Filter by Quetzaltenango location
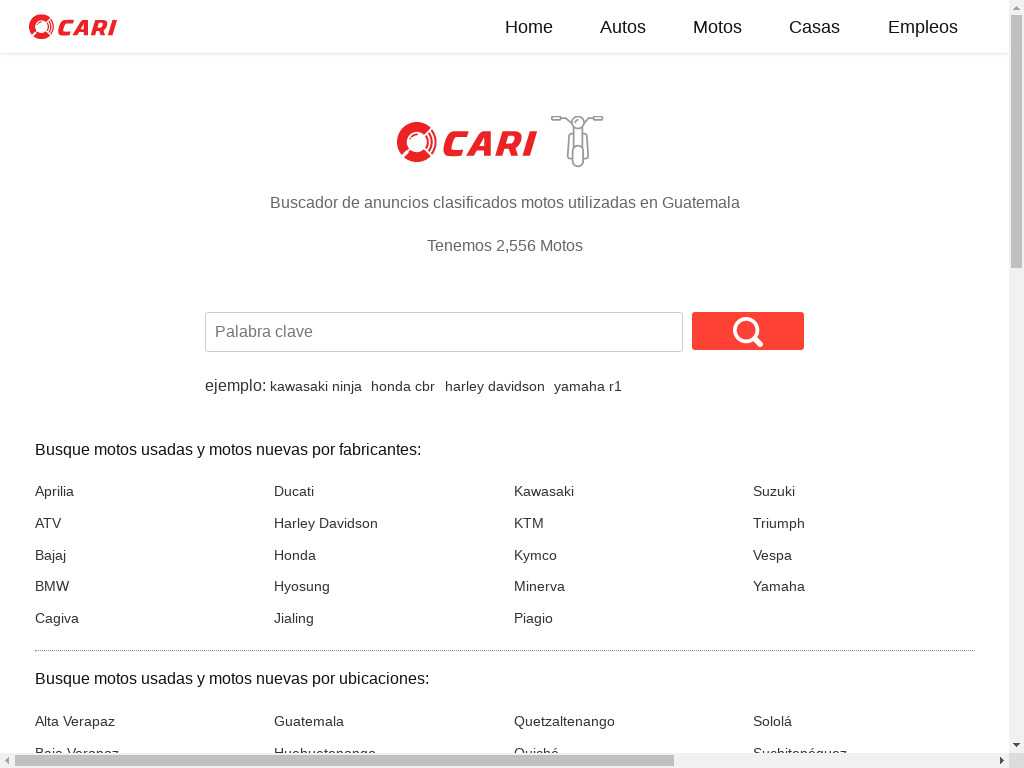1024x768 pixels. [x=564, y=721]
